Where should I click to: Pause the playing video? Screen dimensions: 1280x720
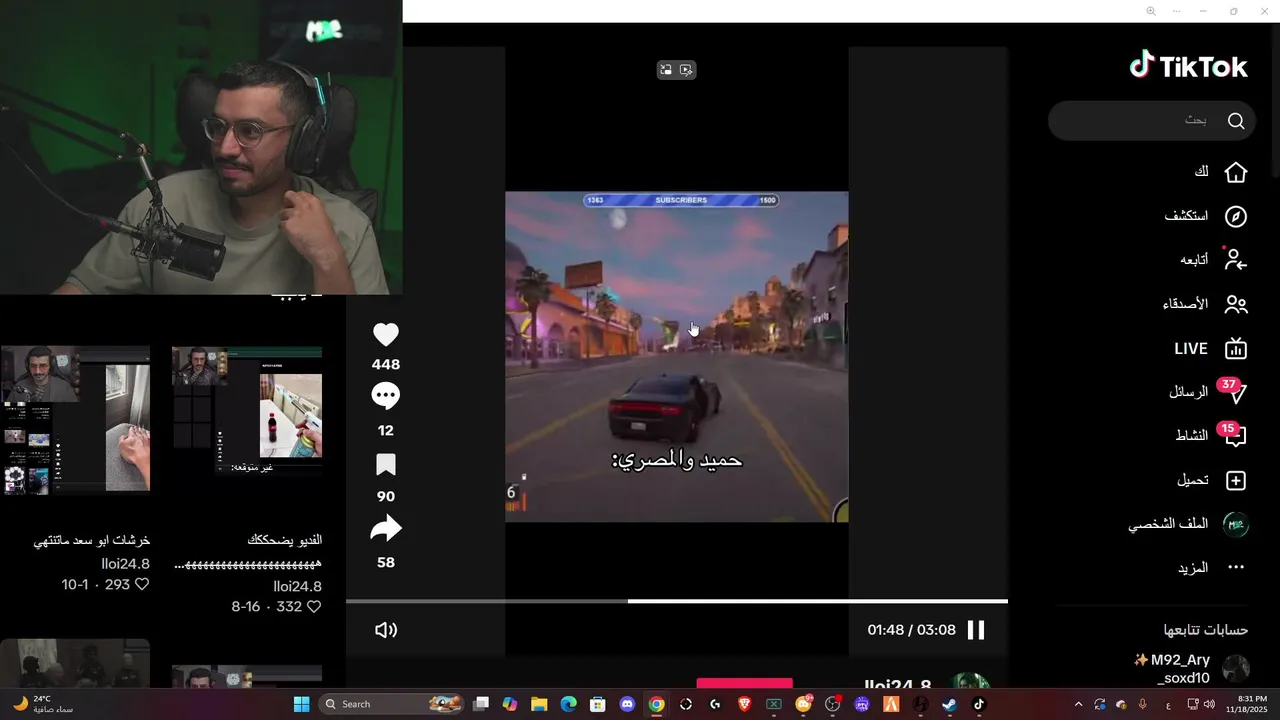point(976,630)
